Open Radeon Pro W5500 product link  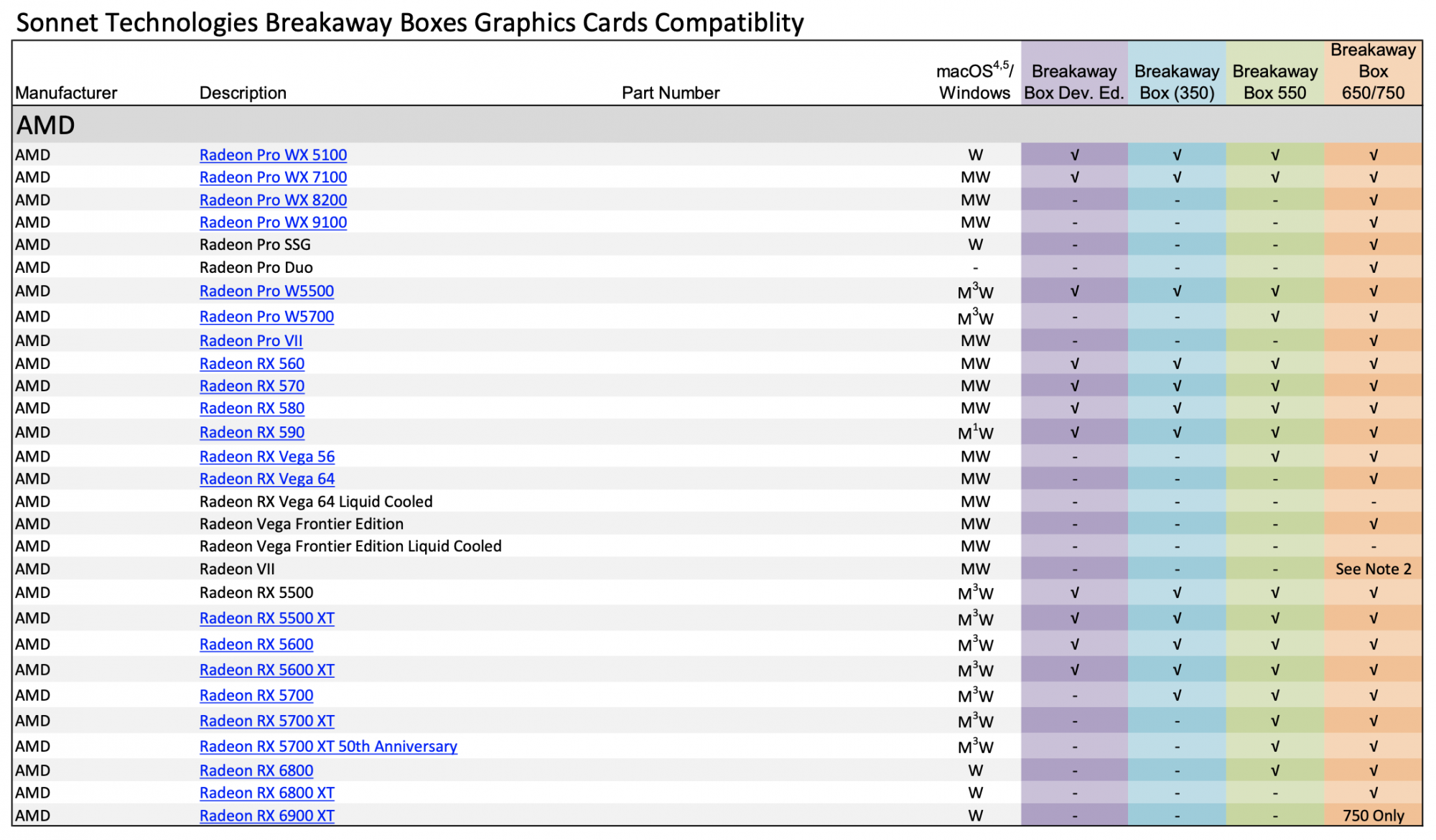click(266, 291)
